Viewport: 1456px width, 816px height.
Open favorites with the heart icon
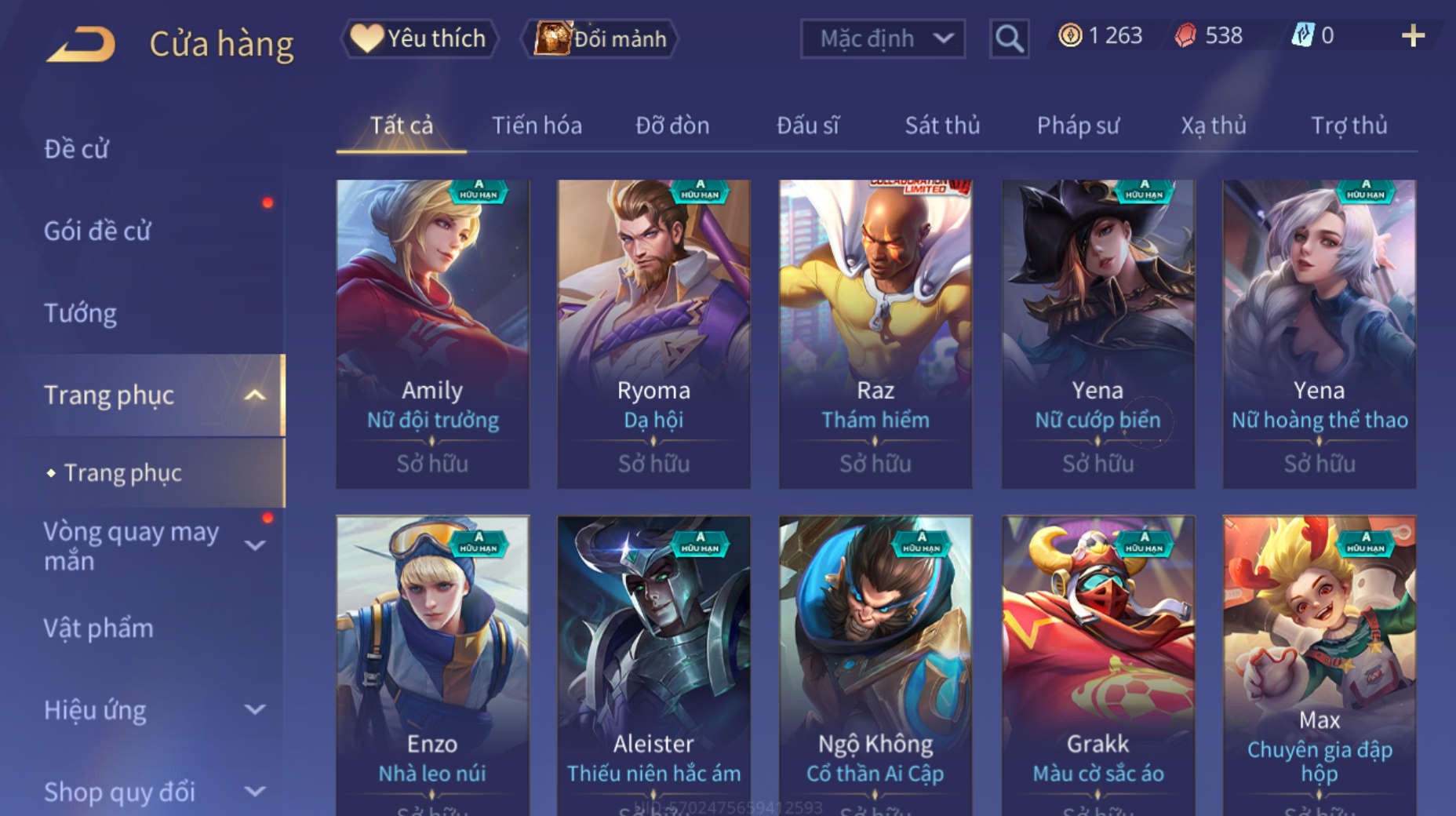366,38
